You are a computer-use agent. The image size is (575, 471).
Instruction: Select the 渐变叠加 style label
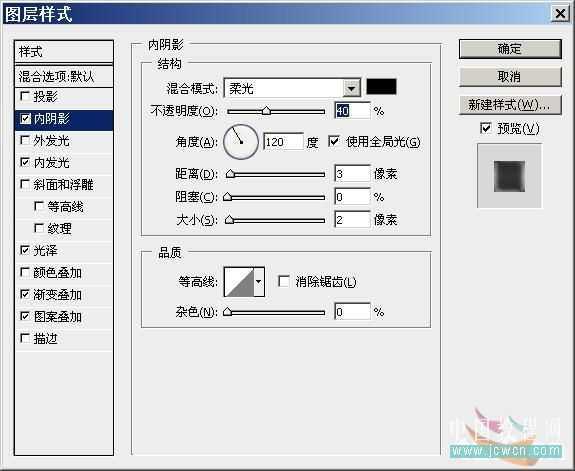pos(58,294)
